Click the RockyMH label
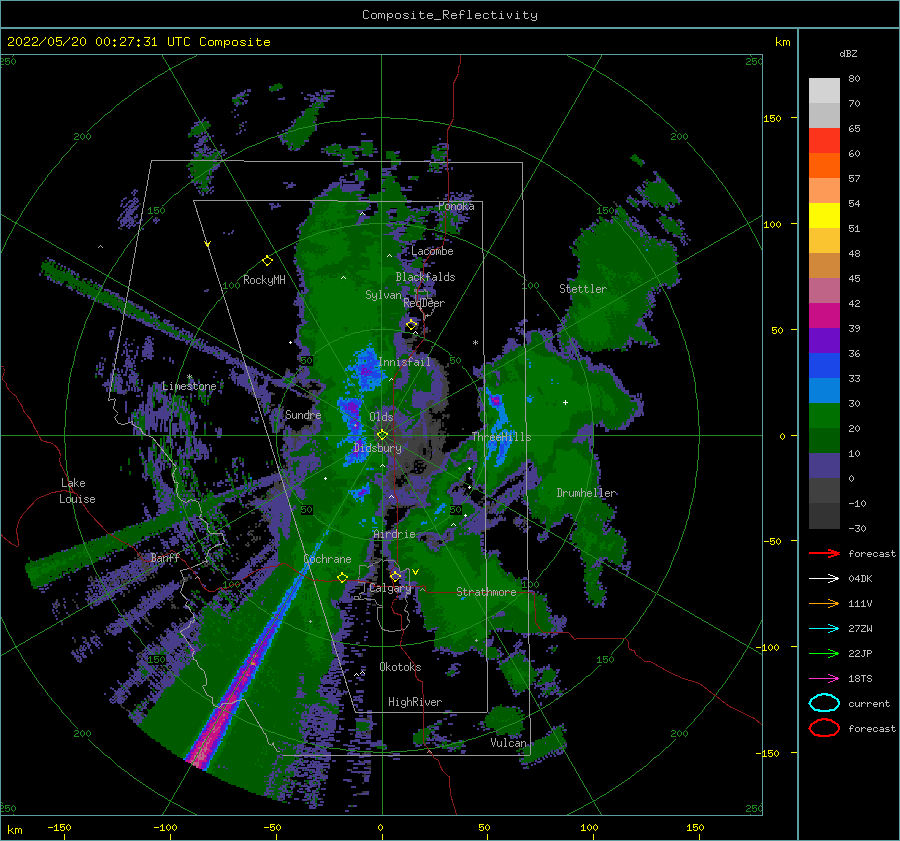900x841 pixels. coord(264,280)
